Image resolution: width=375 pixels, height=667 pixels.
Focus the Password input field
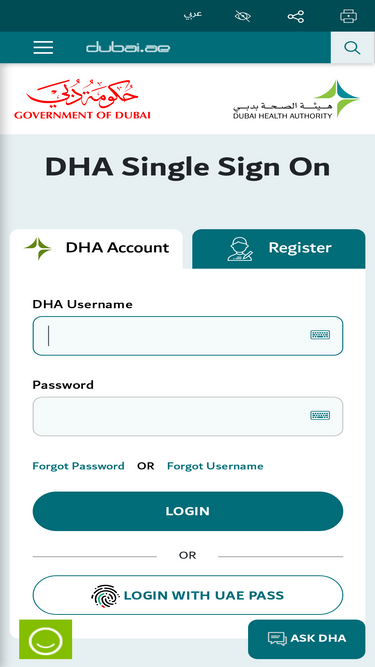188,416
